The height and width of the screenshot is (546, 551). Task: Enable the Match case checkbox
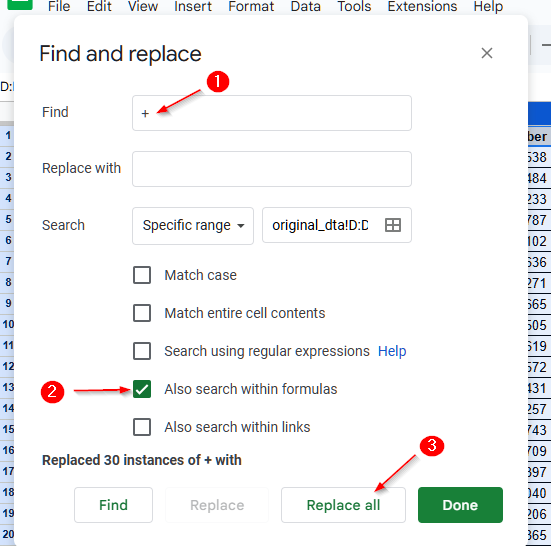click(142, 275)
